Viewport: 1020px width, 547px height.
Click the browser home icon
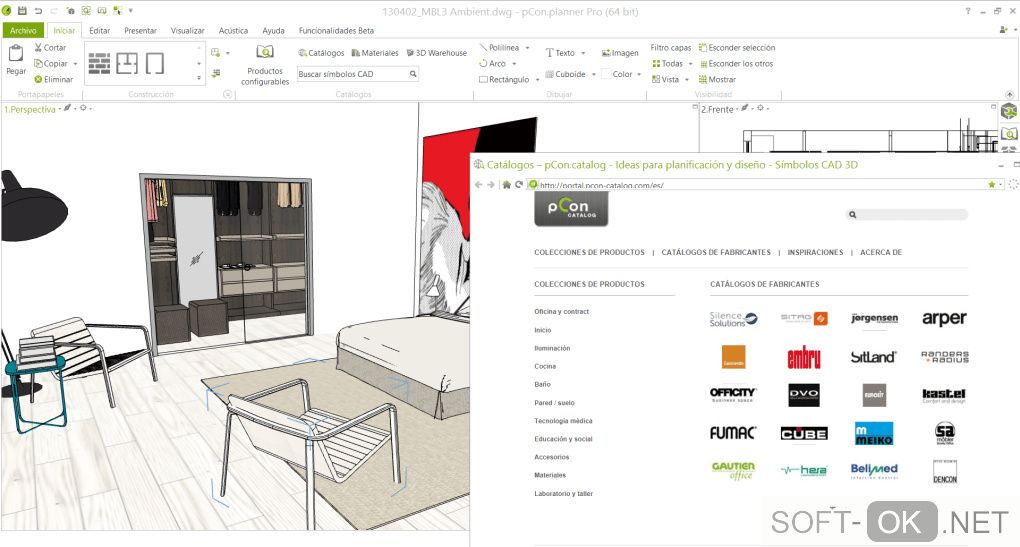(506, 185)
